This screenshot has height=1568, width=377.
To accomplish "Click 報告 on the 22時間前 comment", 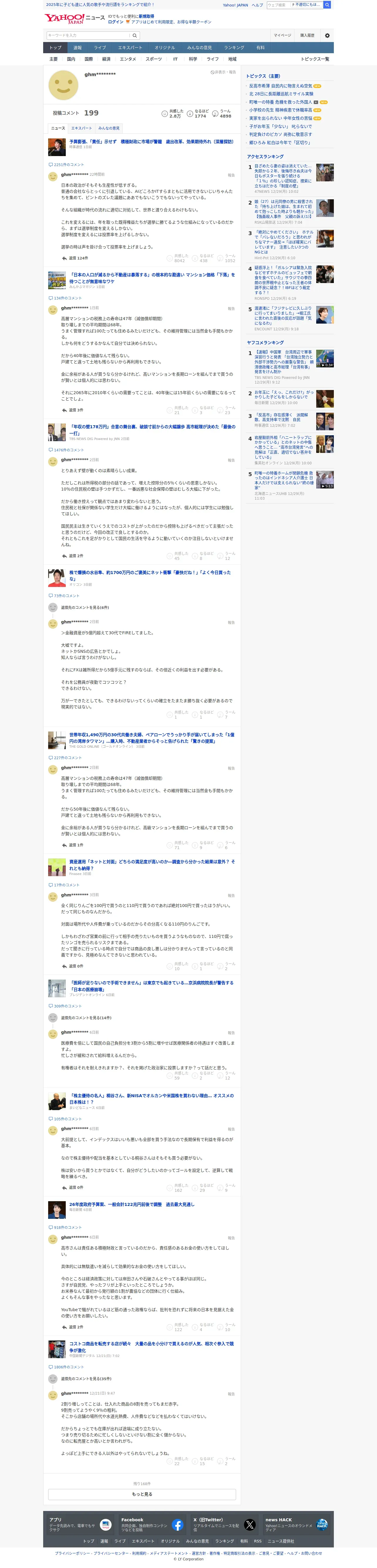I will point(231,175).
